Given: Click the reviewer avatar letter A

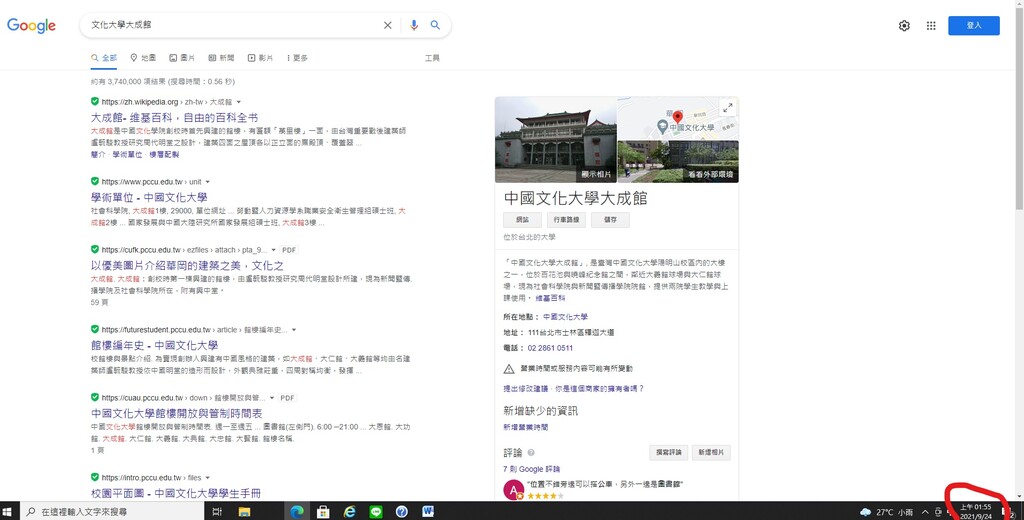Looking at the screenshot, I should coord(513,490).
